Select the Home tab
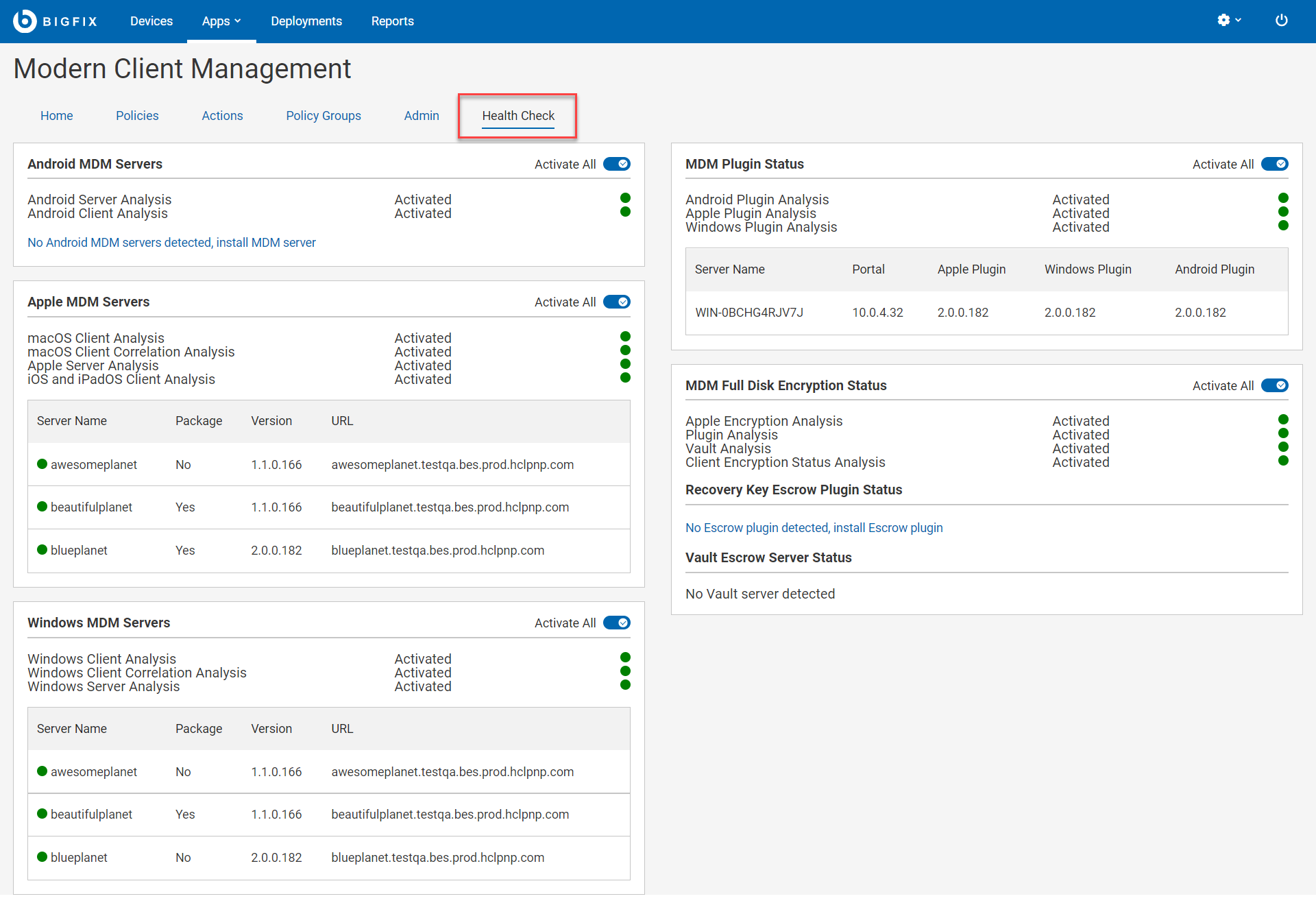The height and width of the screenshot is (903, 1316). click(x=56, y=114)
